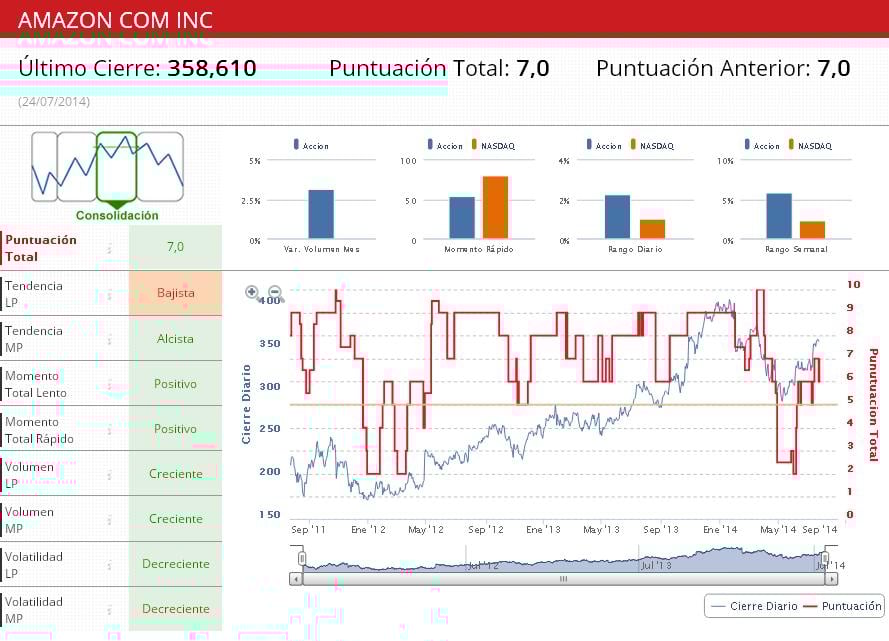Image resolution: width=889 pixels, height=641 pixels.
Task: Click the Creciente value for Volumen MP
Action: 175,519
